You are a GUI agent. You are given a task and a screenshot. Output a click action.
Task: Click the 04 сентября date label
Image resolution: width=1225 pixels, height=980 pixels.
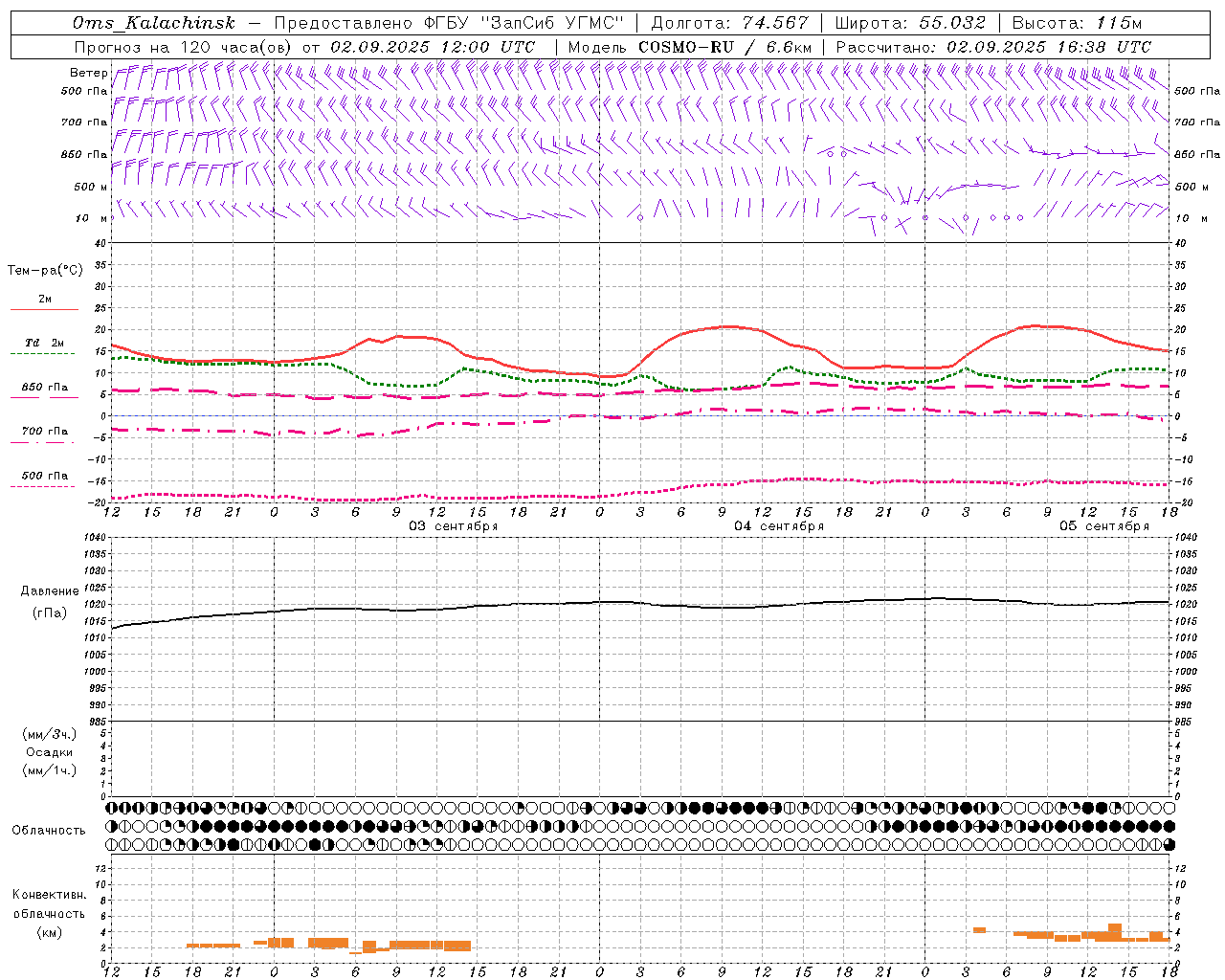(x=779, y=526)
